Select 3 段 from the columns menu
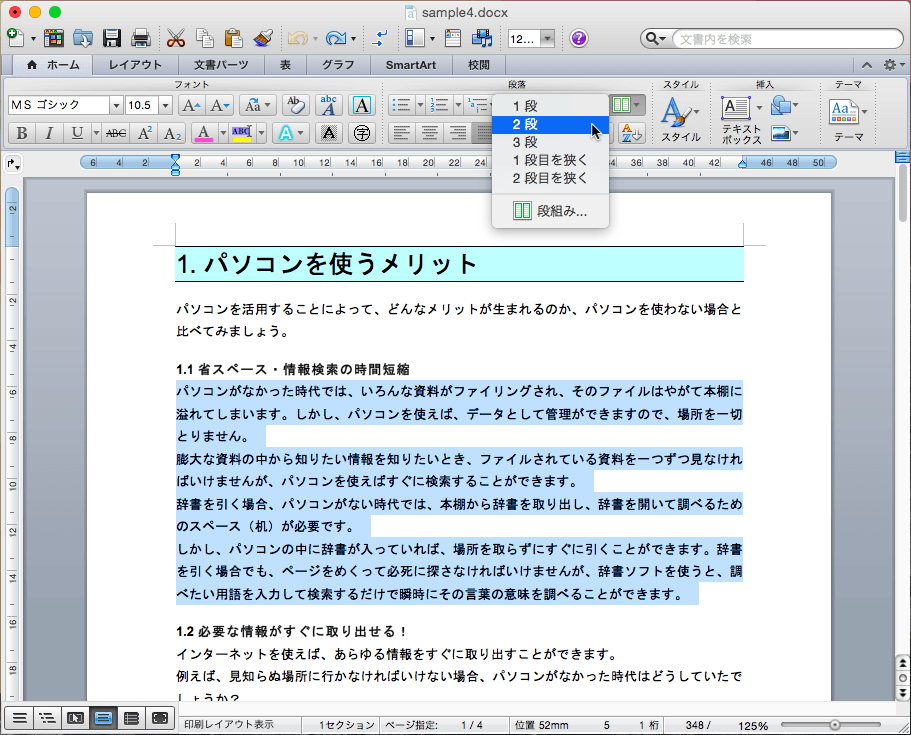This screenshot has width=911, height=735. coord(550,142)
